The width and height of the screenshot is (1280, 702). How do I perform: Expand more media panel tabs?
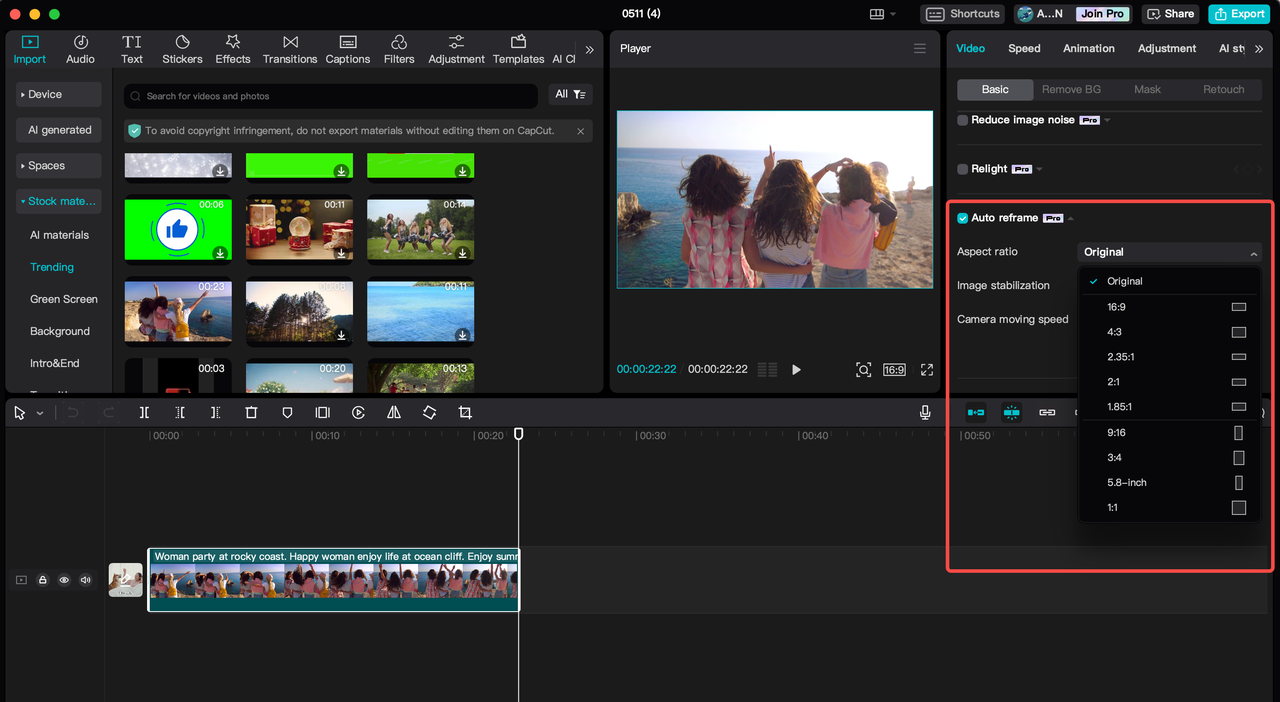point(589,49)
